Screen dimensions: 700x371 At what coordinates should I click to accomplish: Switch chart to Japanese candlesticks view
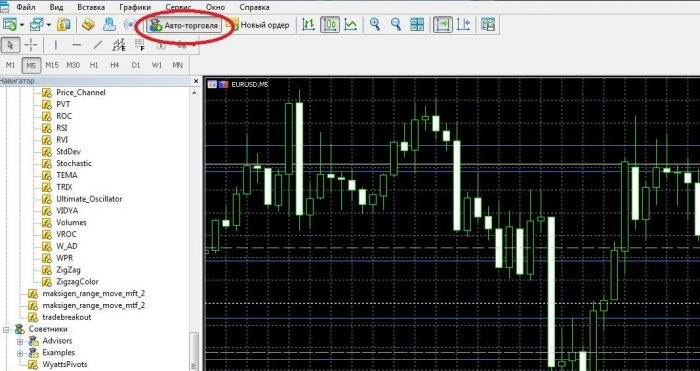pos(330,25)
